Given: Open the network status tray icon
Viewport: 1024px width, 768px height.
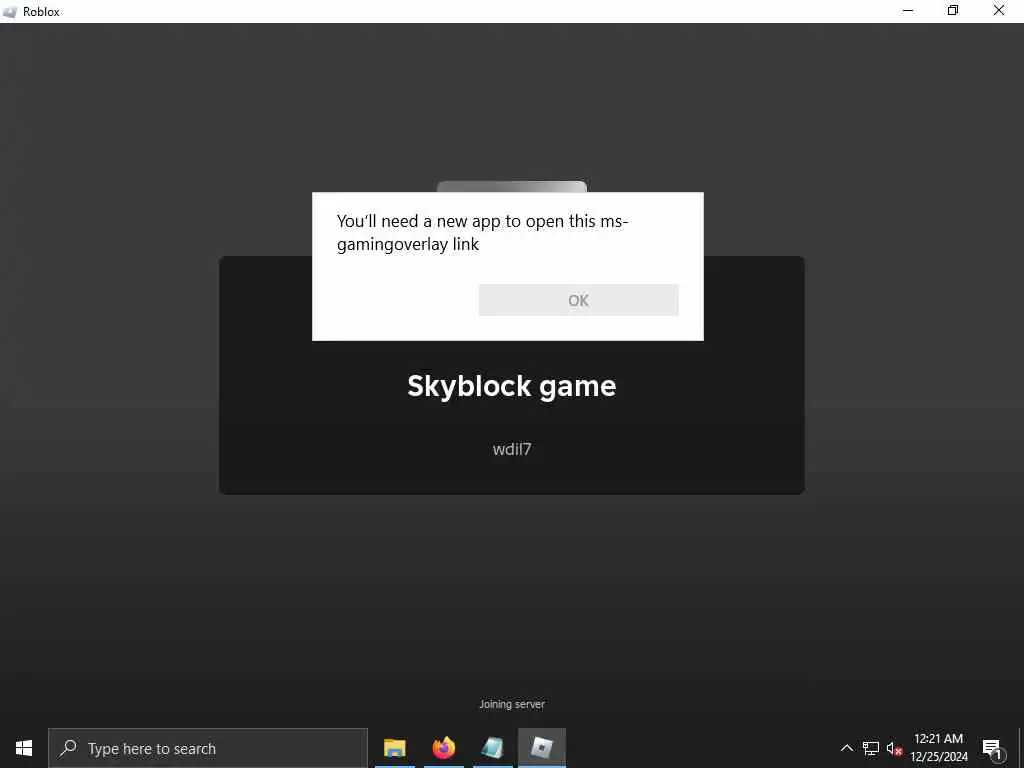Looking at the screenshot, I should coord(871,748).
